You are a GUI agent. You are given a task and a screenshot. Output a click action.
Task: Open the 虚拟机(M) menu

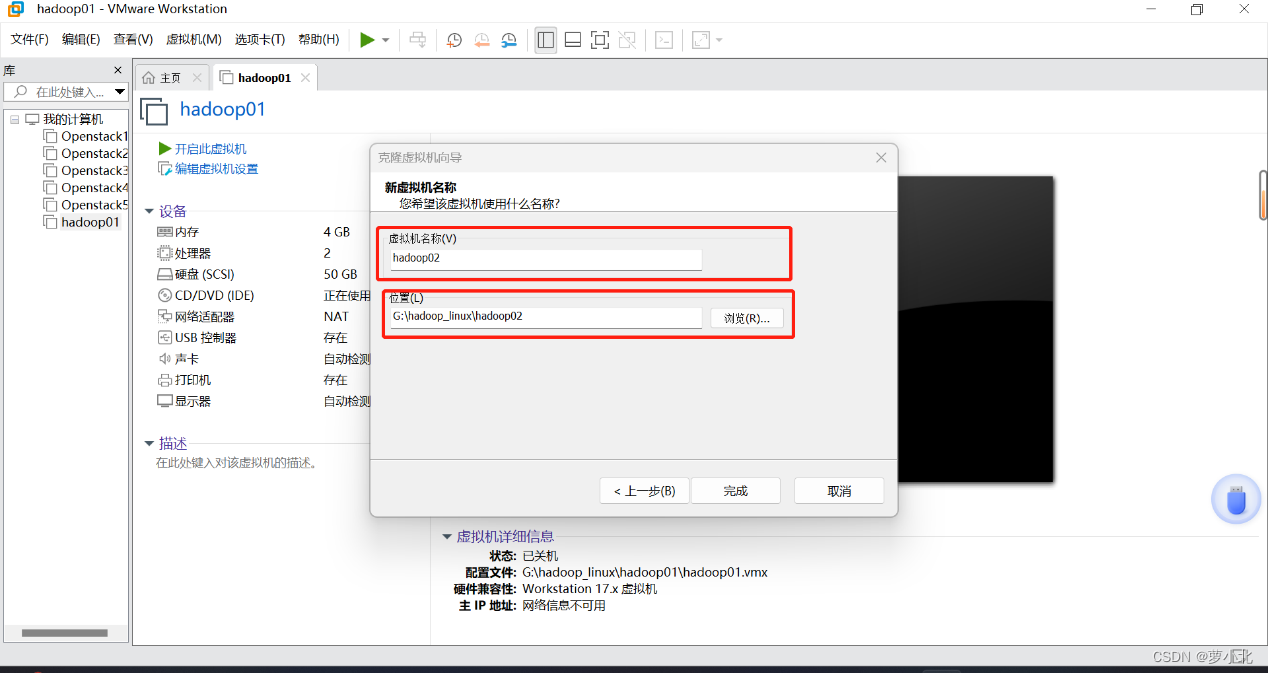pyautogui.click(x=194, y=40)
